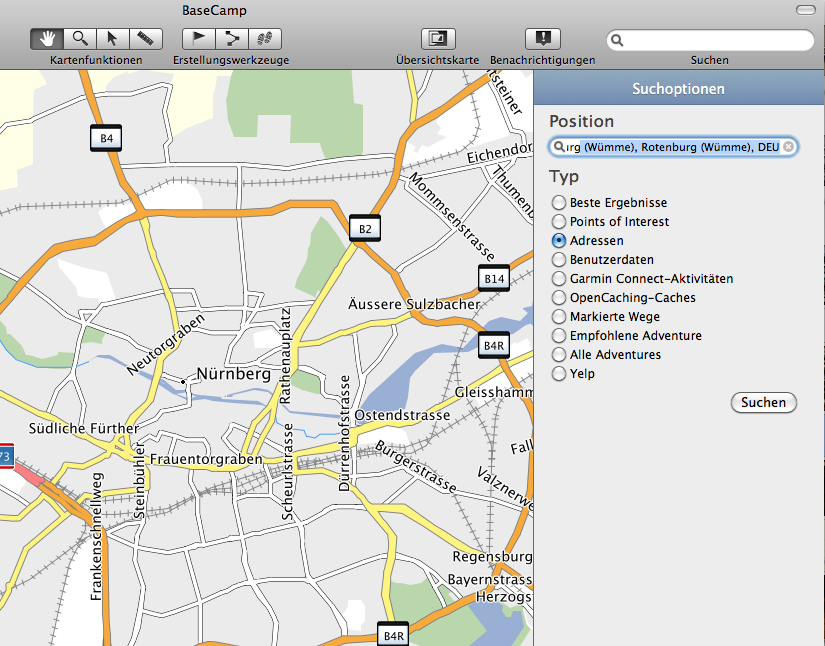Click the Südliche Fürther label

tap(84, 428)
